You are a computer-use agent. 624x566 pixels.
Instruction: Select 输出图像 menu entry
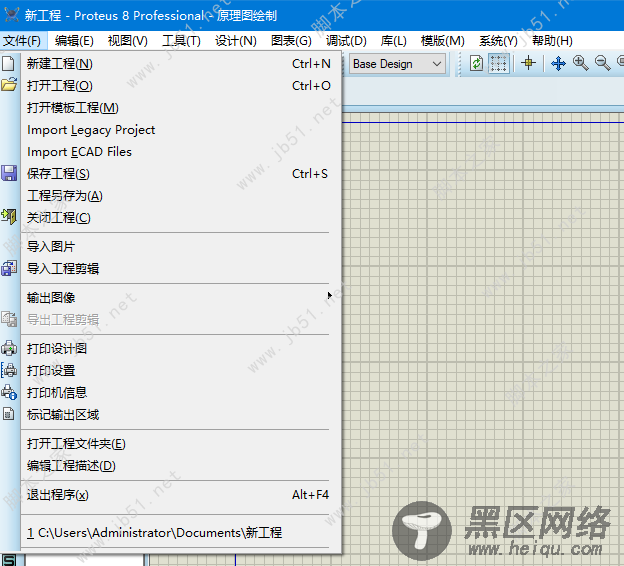pos(181,298)
